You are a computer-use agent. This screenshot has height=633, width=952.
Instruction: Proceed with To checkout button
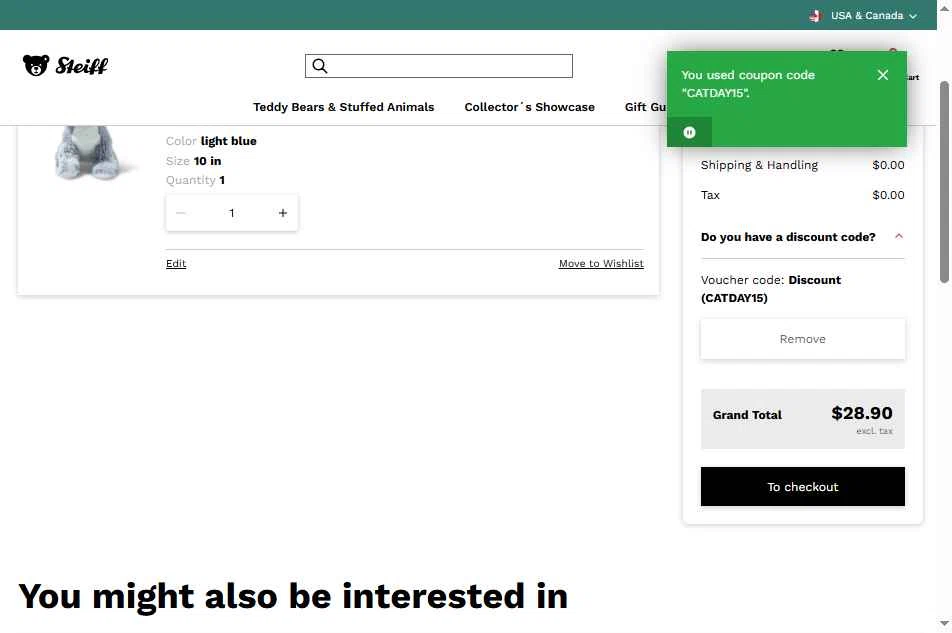pos(803,486)
